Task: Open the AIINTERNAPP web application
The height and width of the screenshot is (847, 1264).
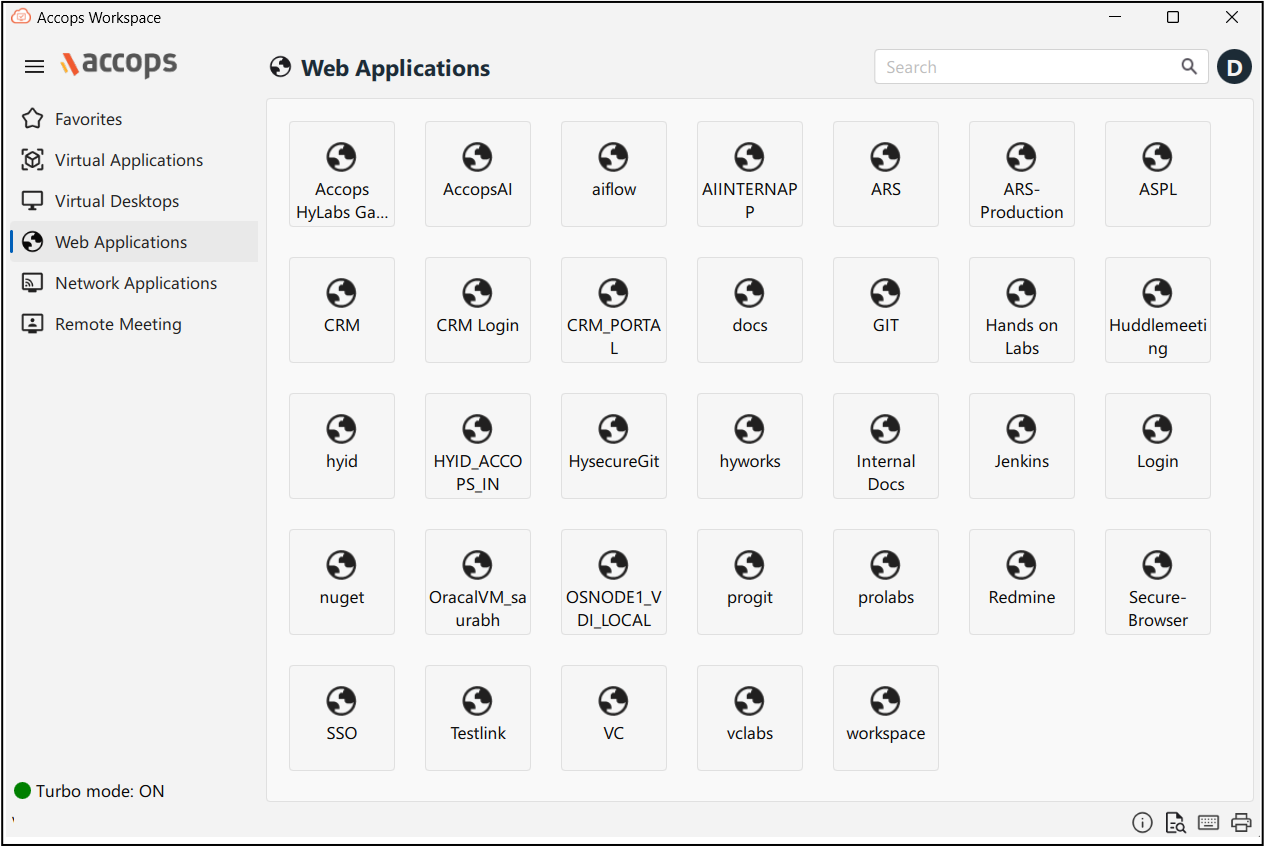Action: click(750, 174)
